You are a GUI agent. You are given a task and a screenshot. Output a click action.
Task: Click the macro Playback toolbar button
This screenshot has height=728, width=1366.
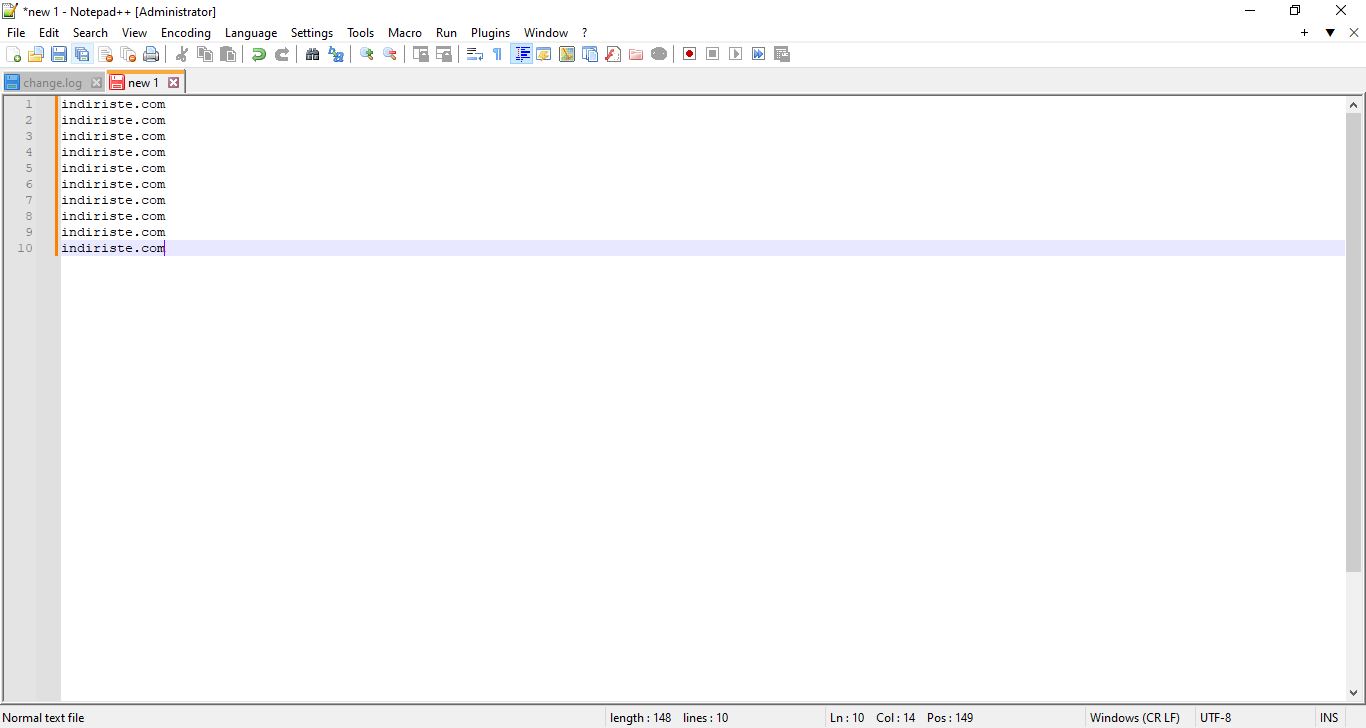pyautogui.click(x=736, y=54)
